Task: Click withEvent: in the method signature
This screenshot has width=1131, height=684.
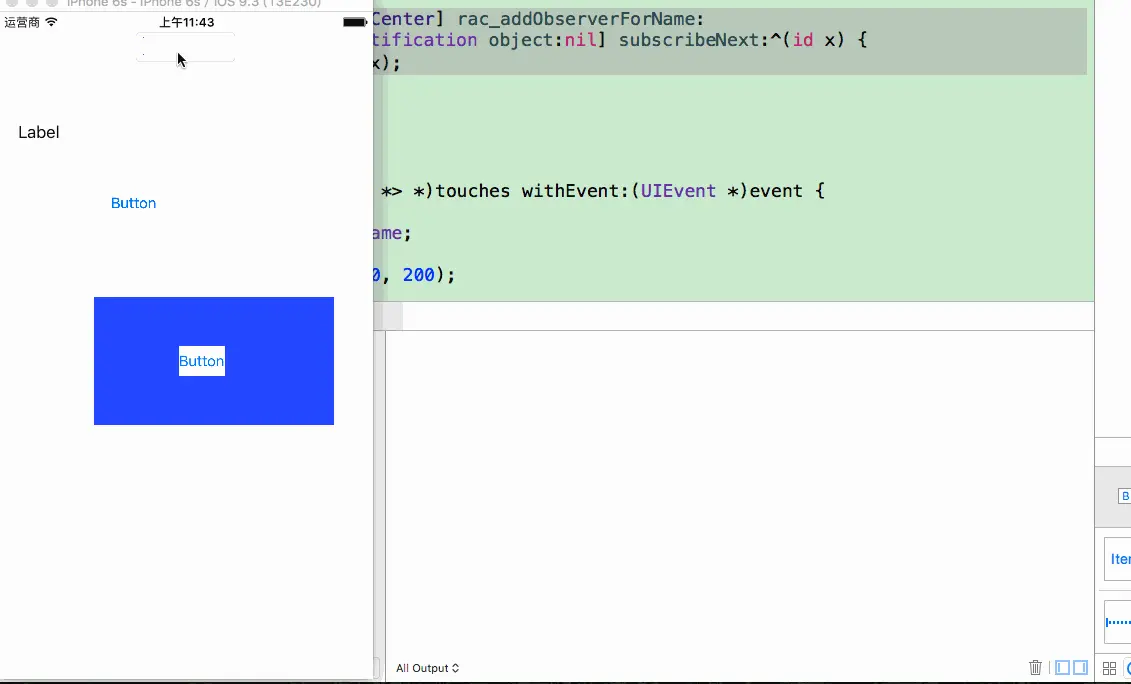Action: pyautogui.click(x=576, y=190)
